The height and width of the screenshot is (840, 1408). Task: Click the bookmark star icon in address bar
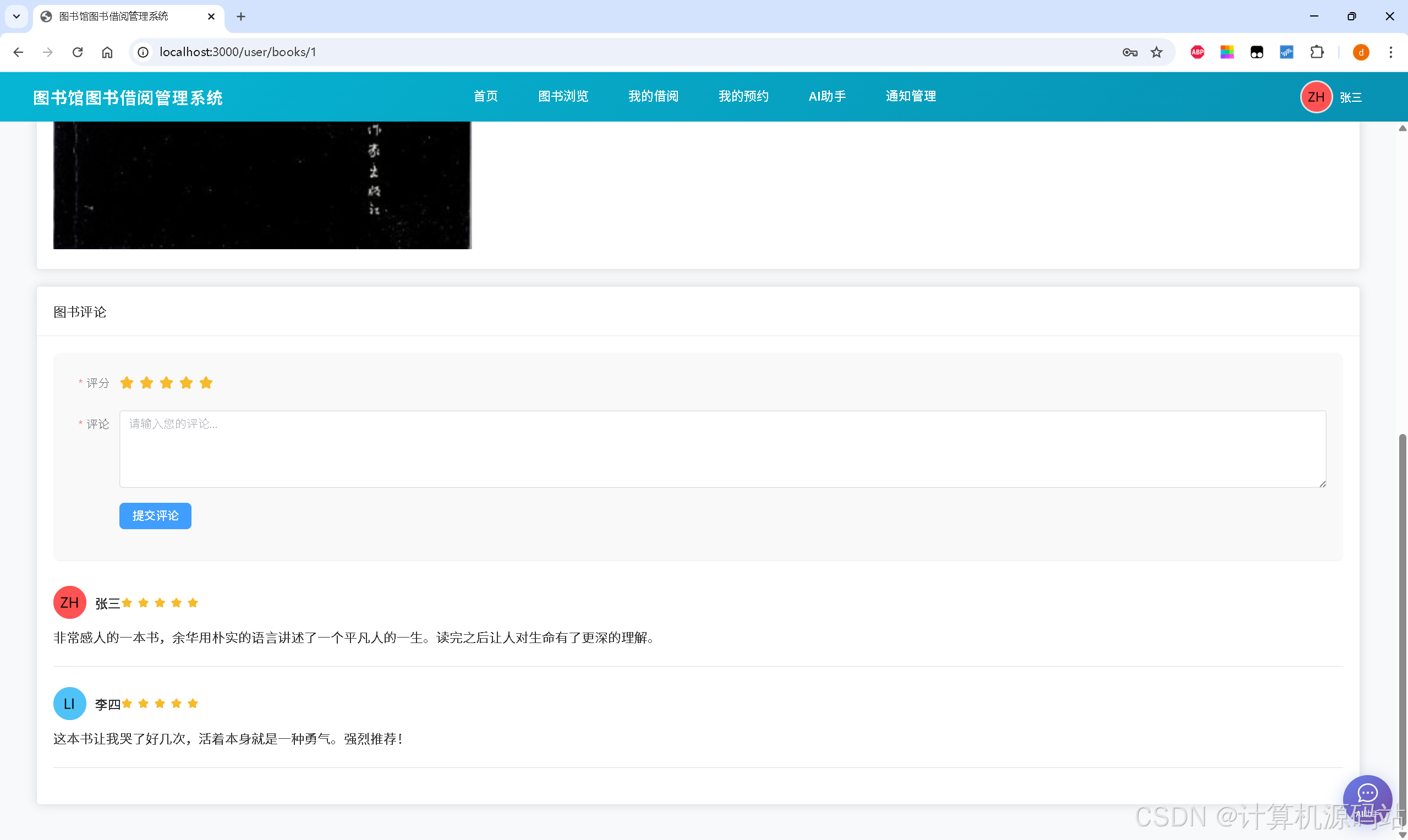coord(1156,52)
